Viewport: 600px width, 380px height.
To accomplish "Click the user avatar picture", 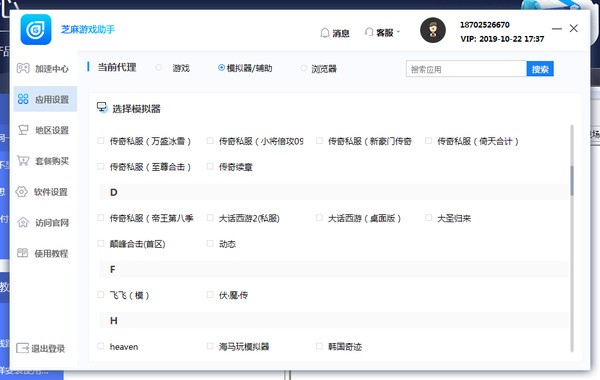I will (432, 30).
